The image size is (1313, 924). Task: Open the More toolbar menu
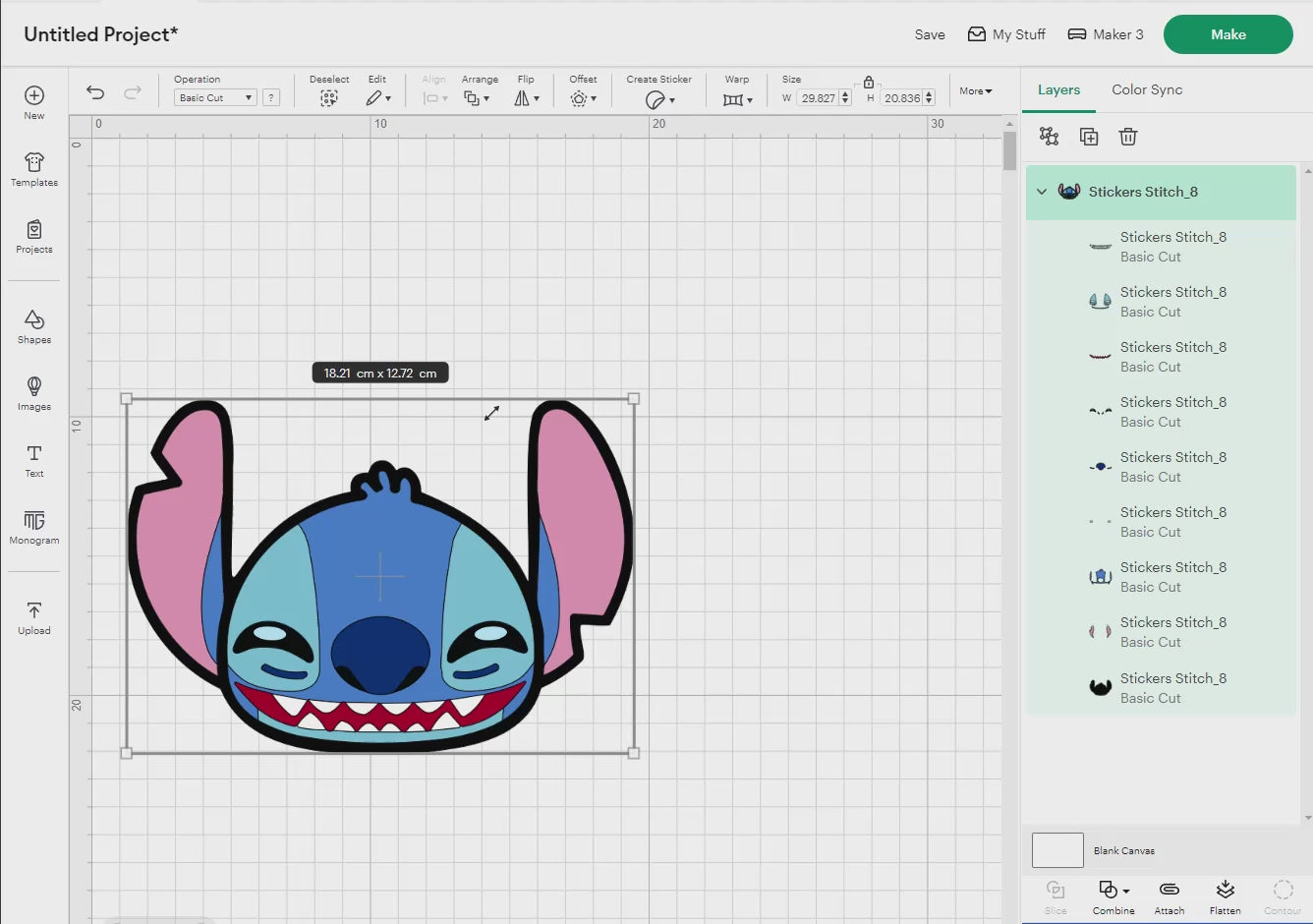pos(976,90)
